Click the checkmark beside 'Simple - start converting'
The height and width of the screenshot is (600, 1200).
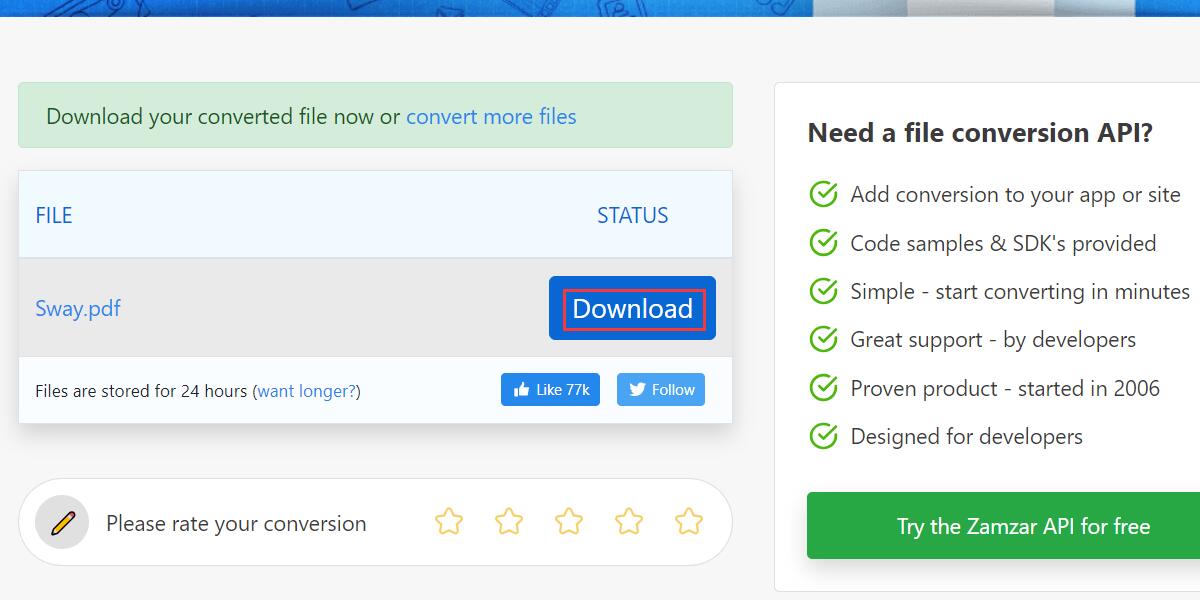click(x=823, y=291)
